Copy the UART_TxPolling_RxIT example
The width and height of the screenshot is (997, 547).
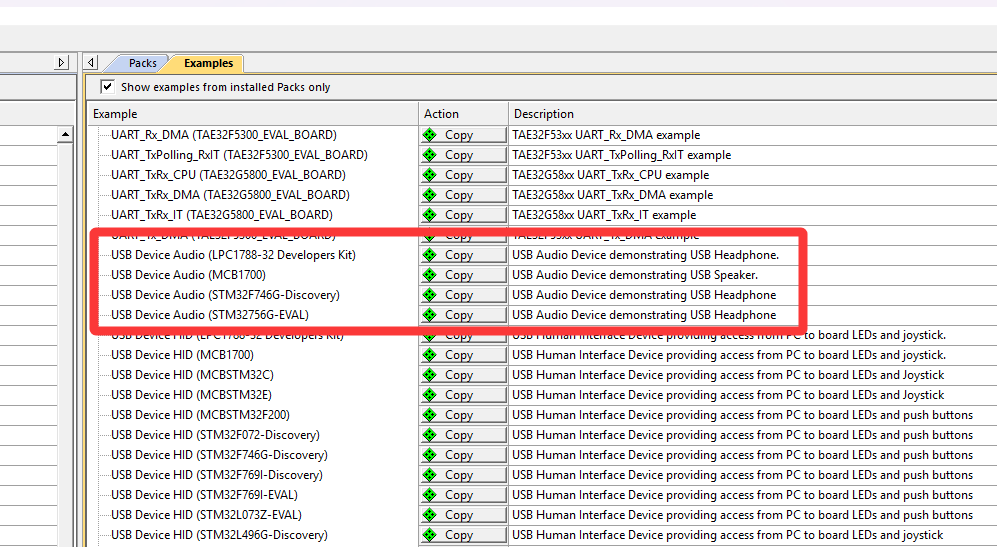[x=464, y=155]
